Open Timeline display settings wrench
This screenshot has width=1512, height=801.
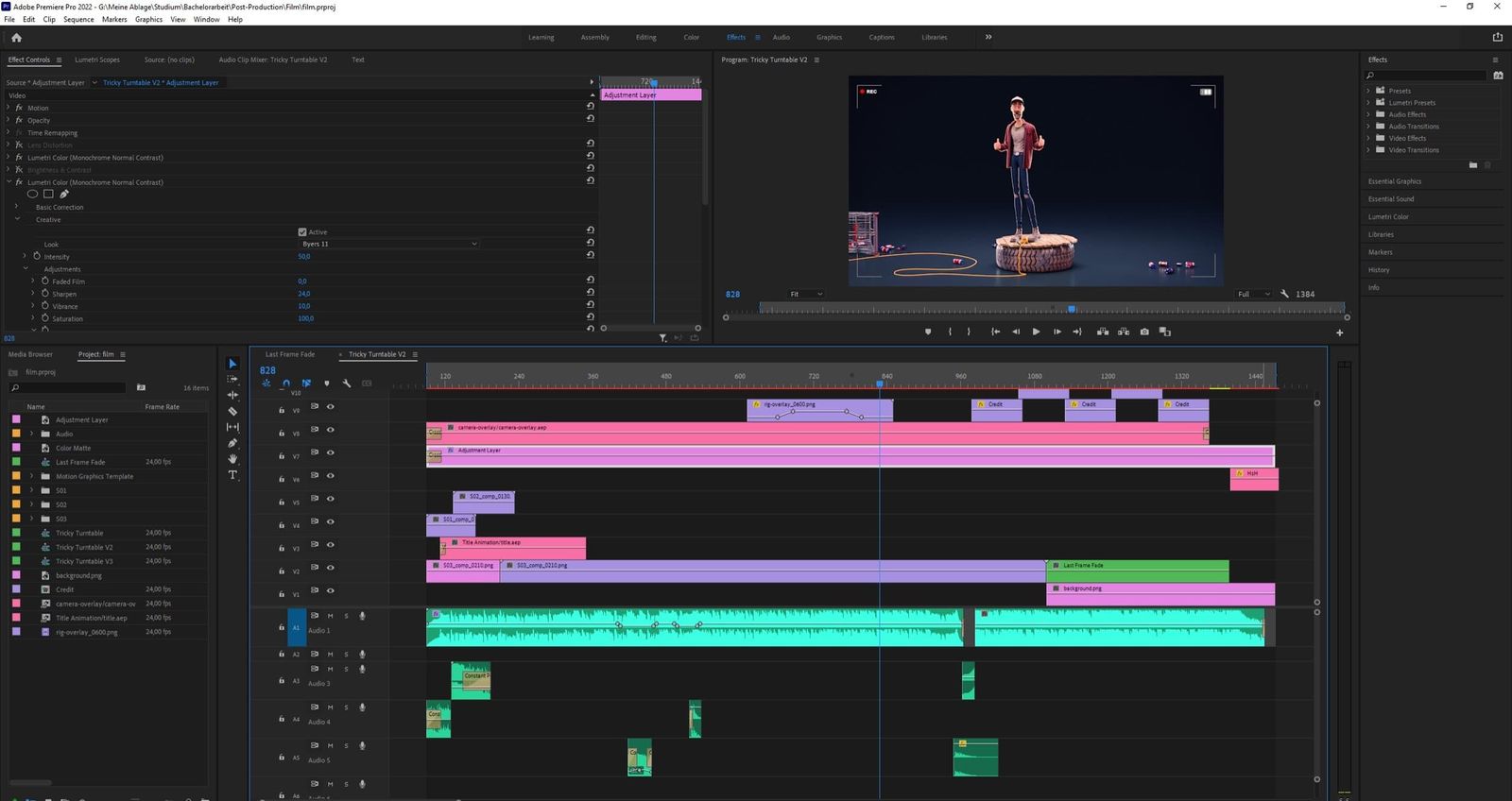click(347, 383)
